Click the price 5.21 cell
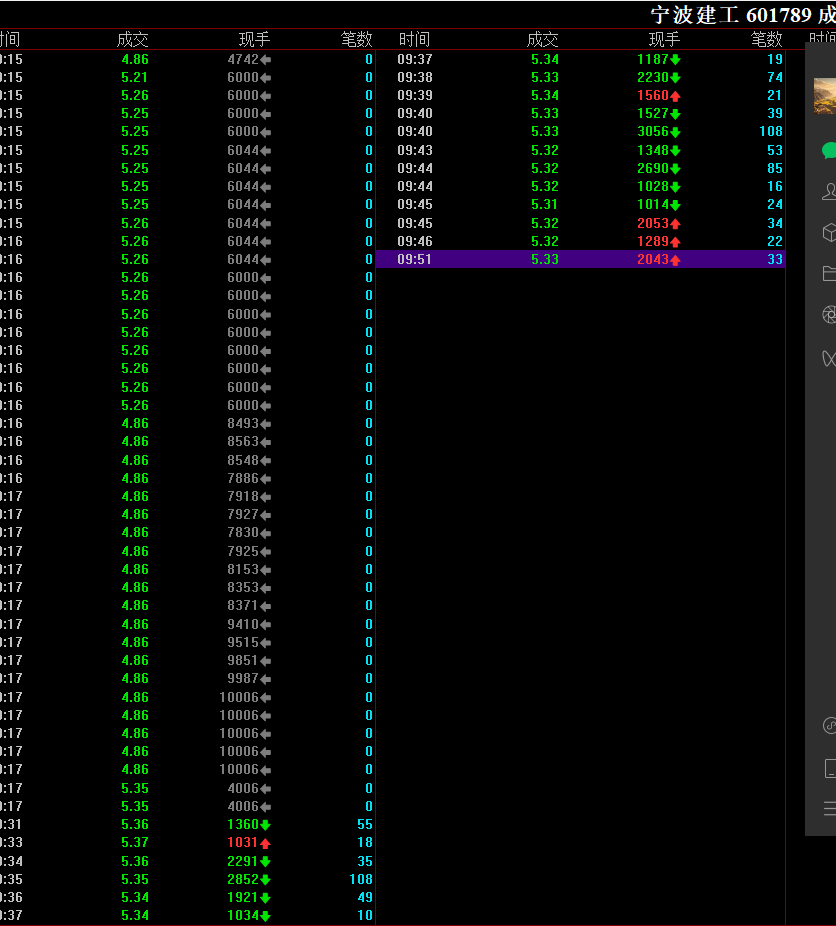 [135, 77]
